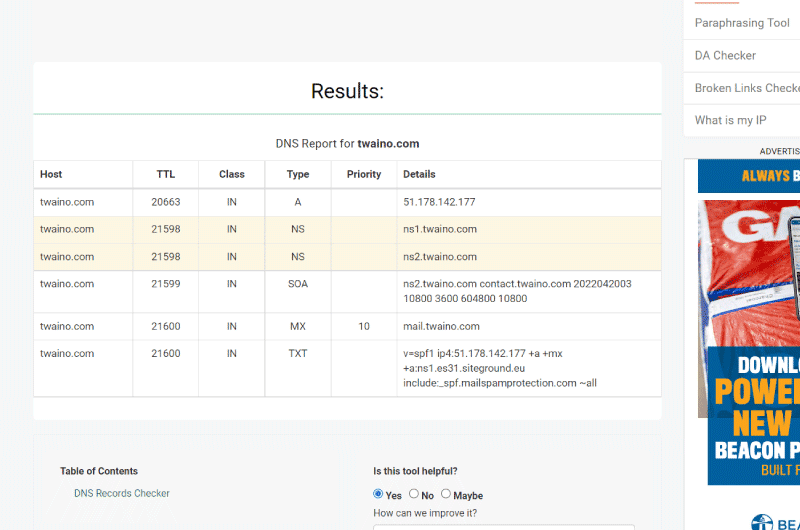Click the Results heading
This screenshot has height=530, width=800.
[x=347, y=91]
